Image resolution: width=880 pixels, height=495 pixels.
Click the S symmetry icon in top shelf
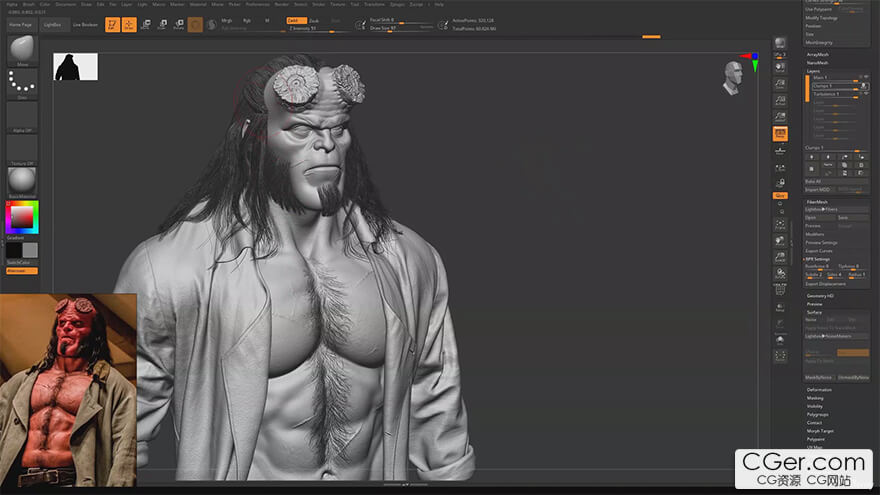click(x=212, y=25)
